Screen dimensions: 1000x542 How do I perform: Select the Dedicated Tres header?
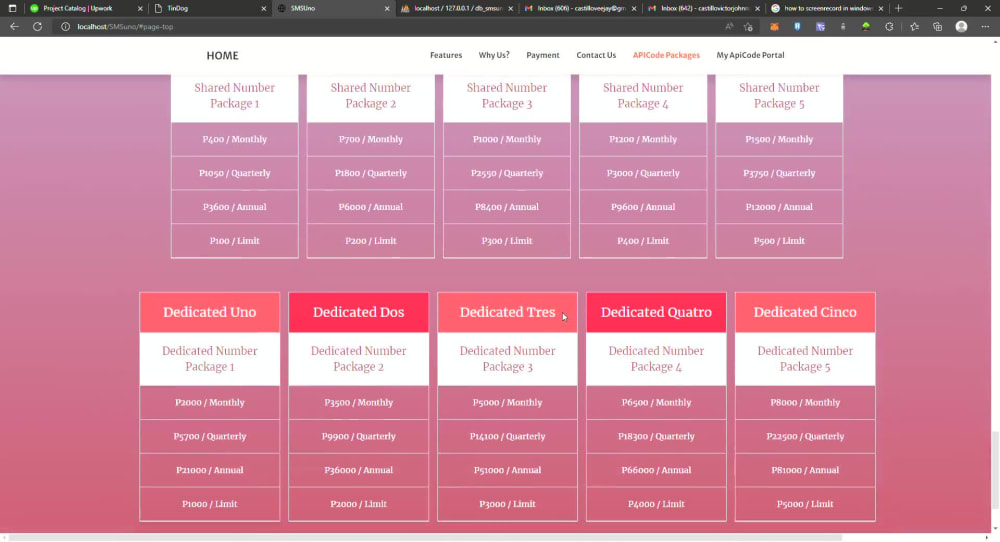click(507, 312)
